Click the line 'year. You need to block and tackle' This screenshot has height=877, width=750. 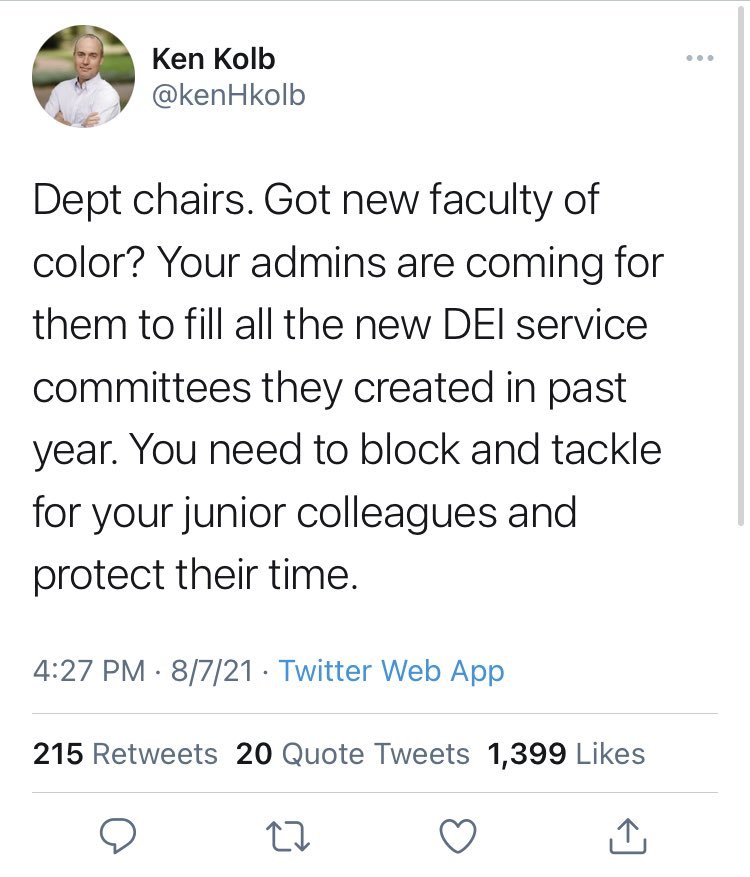click(347, 450)
